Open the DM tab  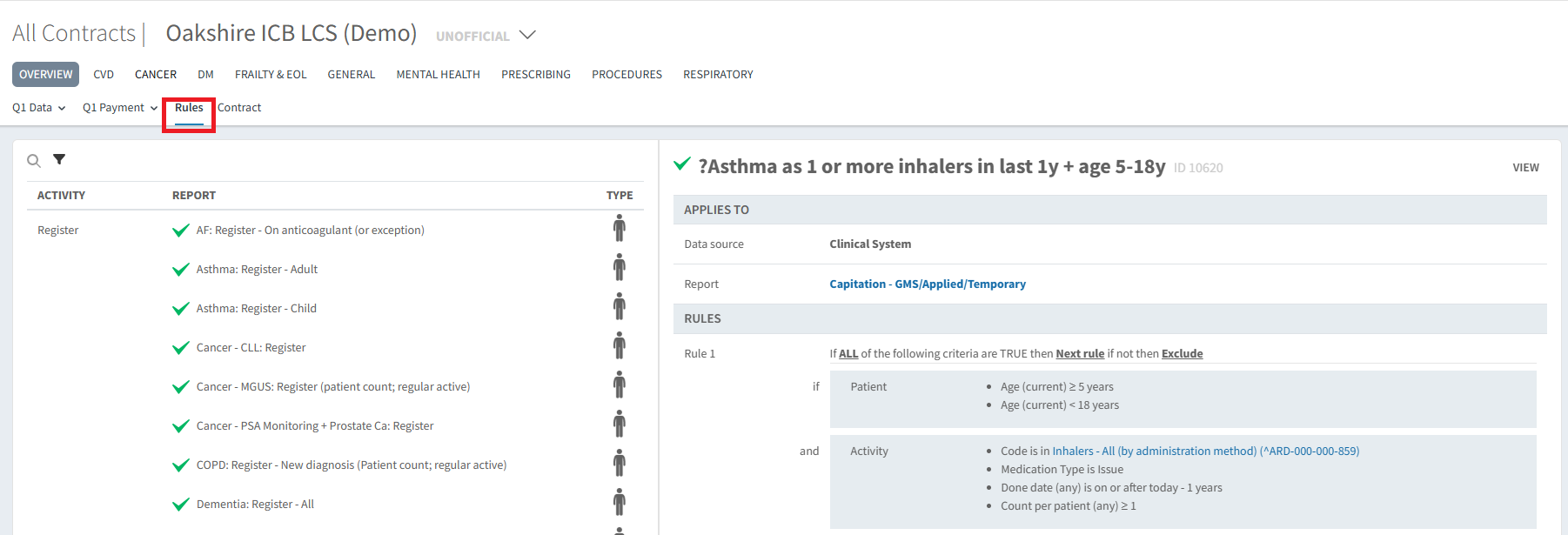point(205,74)
